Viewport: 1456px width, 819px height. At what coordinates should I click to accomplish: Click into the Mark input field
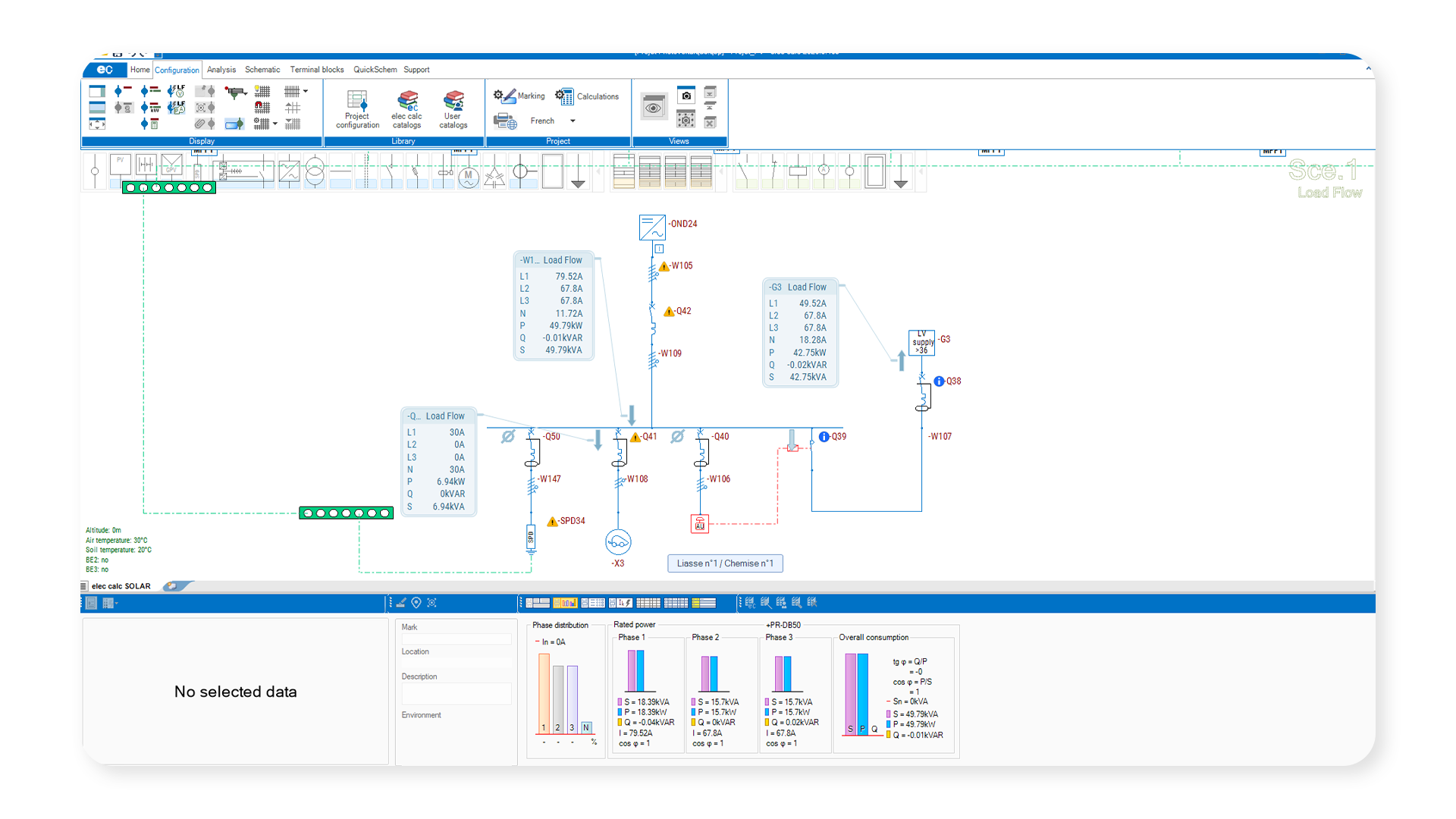[x=456, y=639]
